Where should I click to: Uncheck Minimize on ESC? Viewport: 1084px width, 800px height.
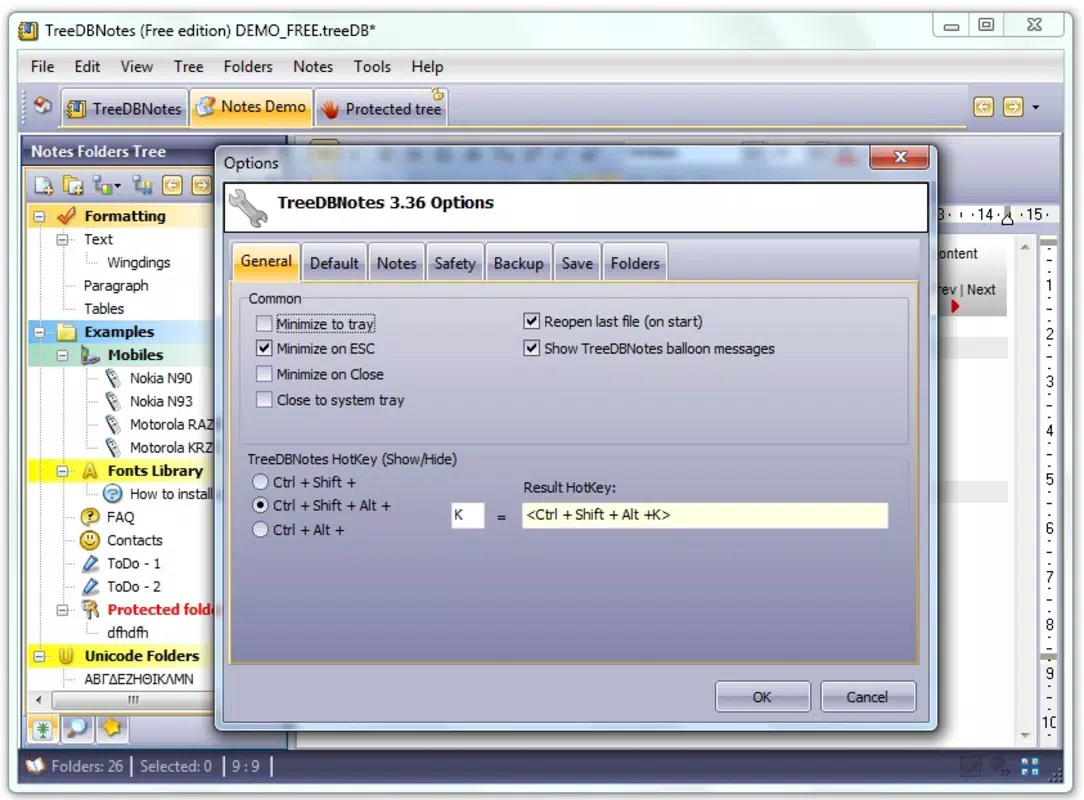point(264,348)
